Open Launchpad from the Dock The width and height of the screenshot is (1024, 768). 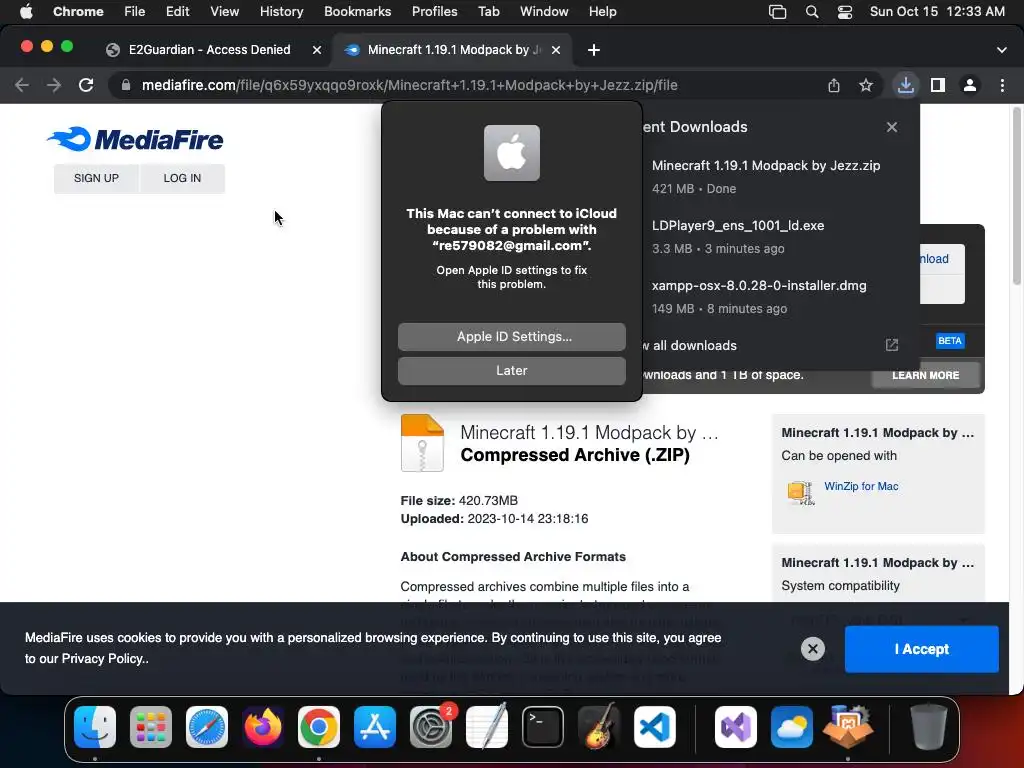tap(151, 727)
